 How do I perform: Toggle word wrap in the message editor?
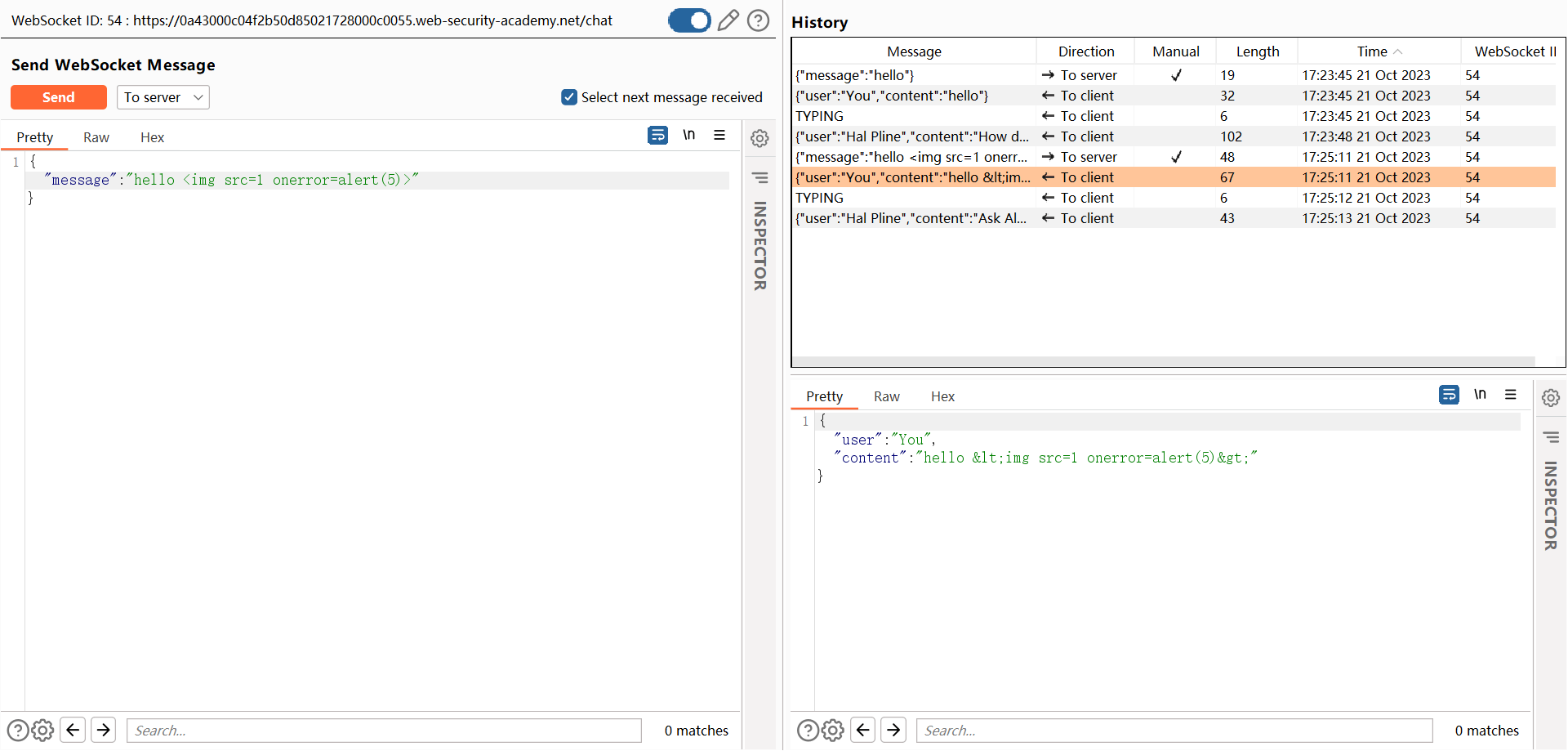tap(657, 136)
